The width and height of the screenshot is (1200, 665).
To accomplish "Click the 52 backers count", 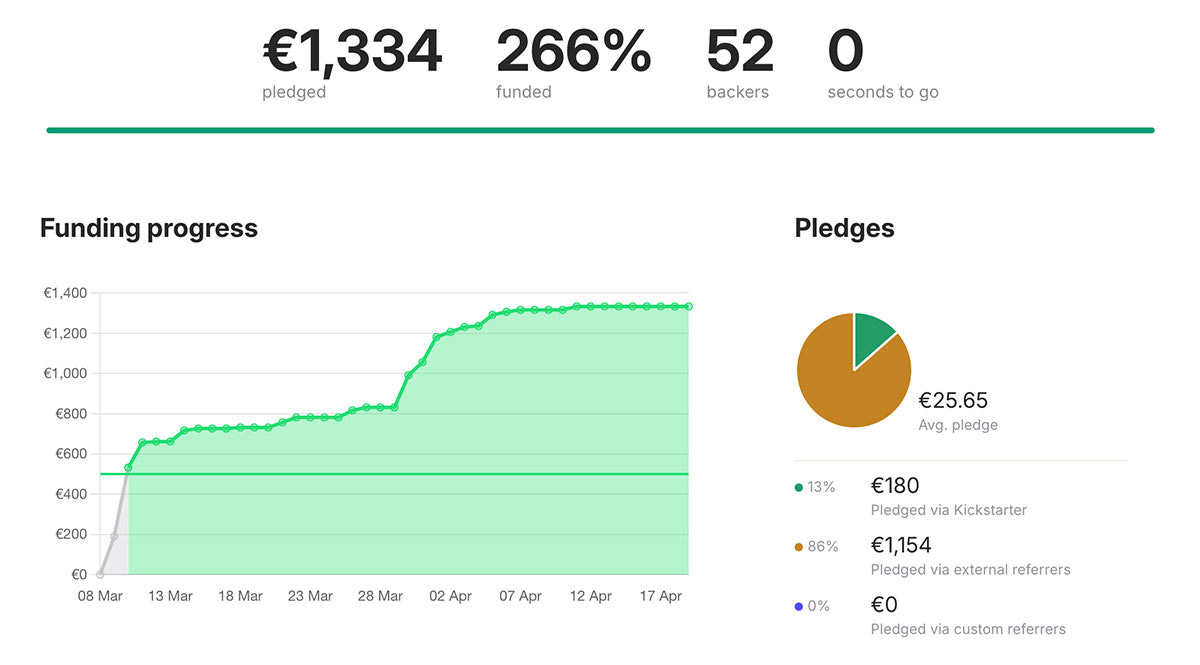I will point(740,51).
